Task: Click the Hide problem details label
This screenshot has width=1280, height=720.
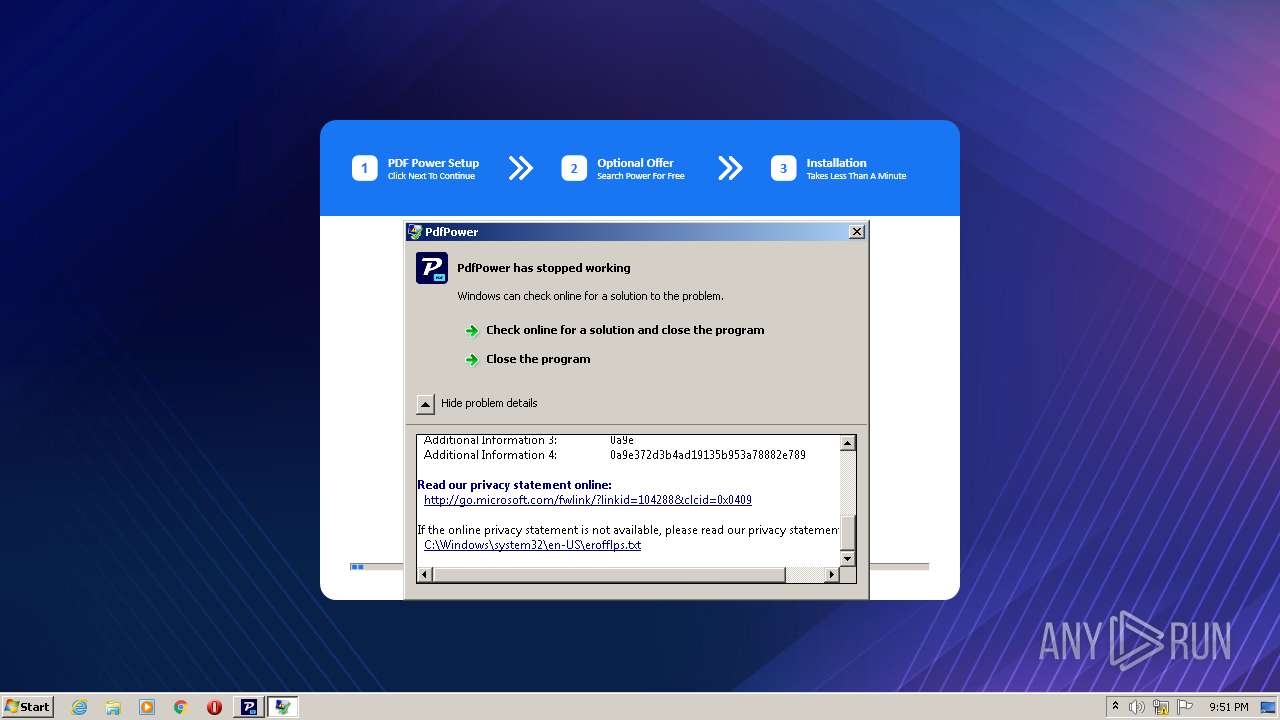Action: tap(489, 403)
